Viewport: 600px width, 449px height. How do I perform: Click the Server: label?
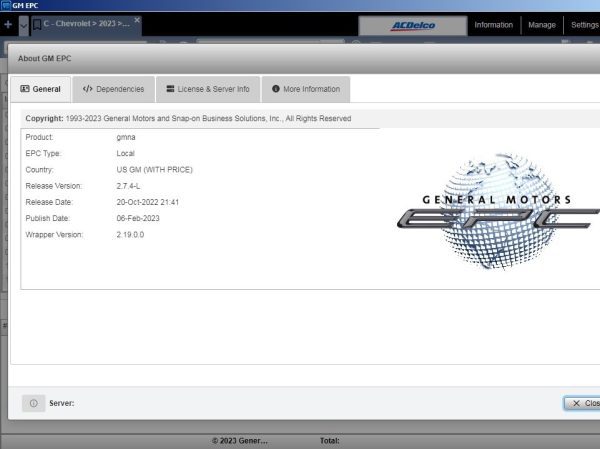point(62,403)
